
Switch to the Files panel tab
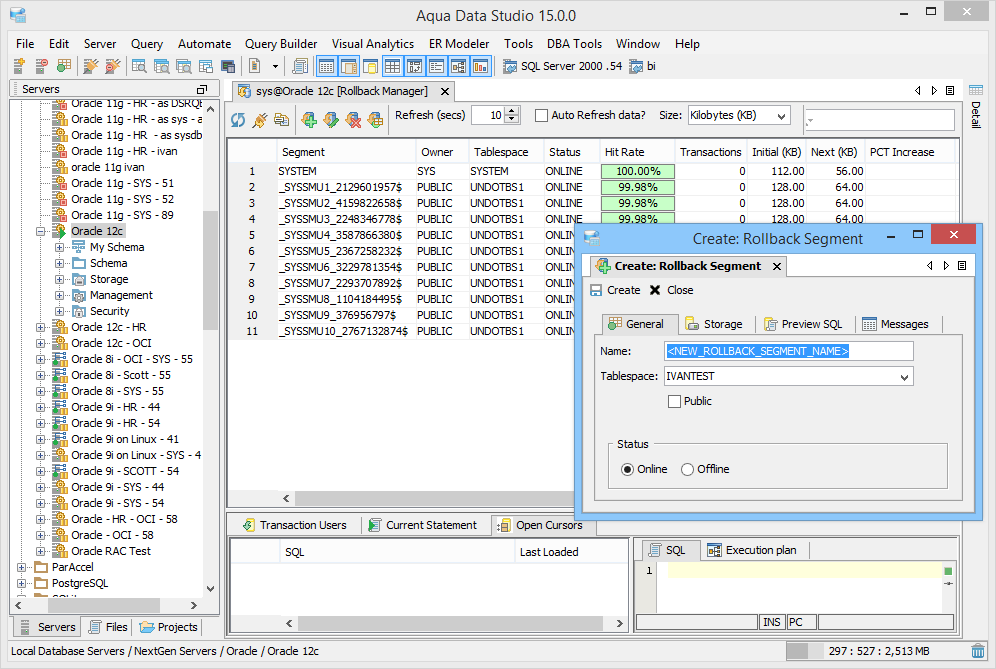click(107, 627)
